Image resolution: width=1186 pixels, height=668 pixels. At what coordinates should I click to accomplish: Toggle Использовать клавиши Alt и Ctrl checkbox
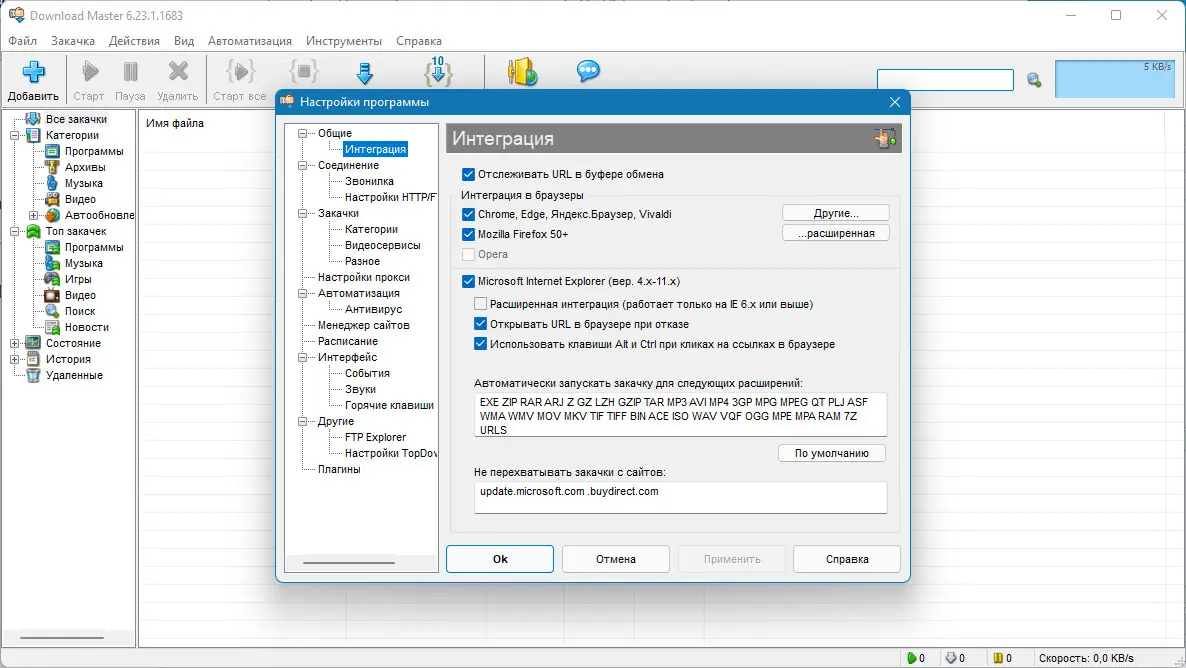click(480, 343)
